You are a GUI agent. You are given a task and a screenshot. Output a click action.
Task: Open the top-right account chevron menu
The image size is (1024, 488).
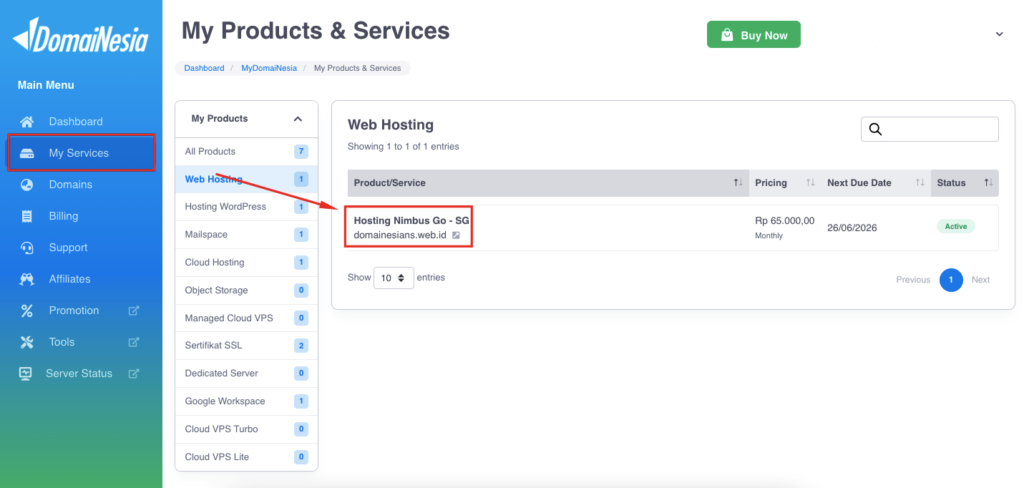999,34
